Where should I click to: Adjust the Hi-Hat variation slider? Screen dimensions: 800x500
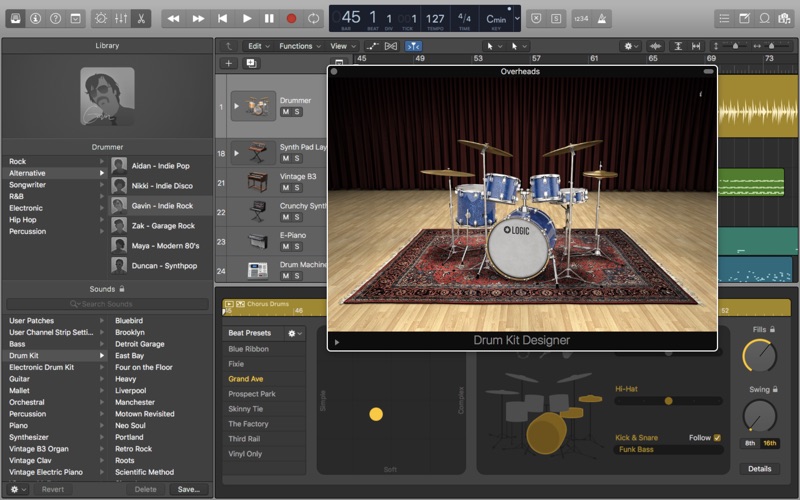point(669,401)
